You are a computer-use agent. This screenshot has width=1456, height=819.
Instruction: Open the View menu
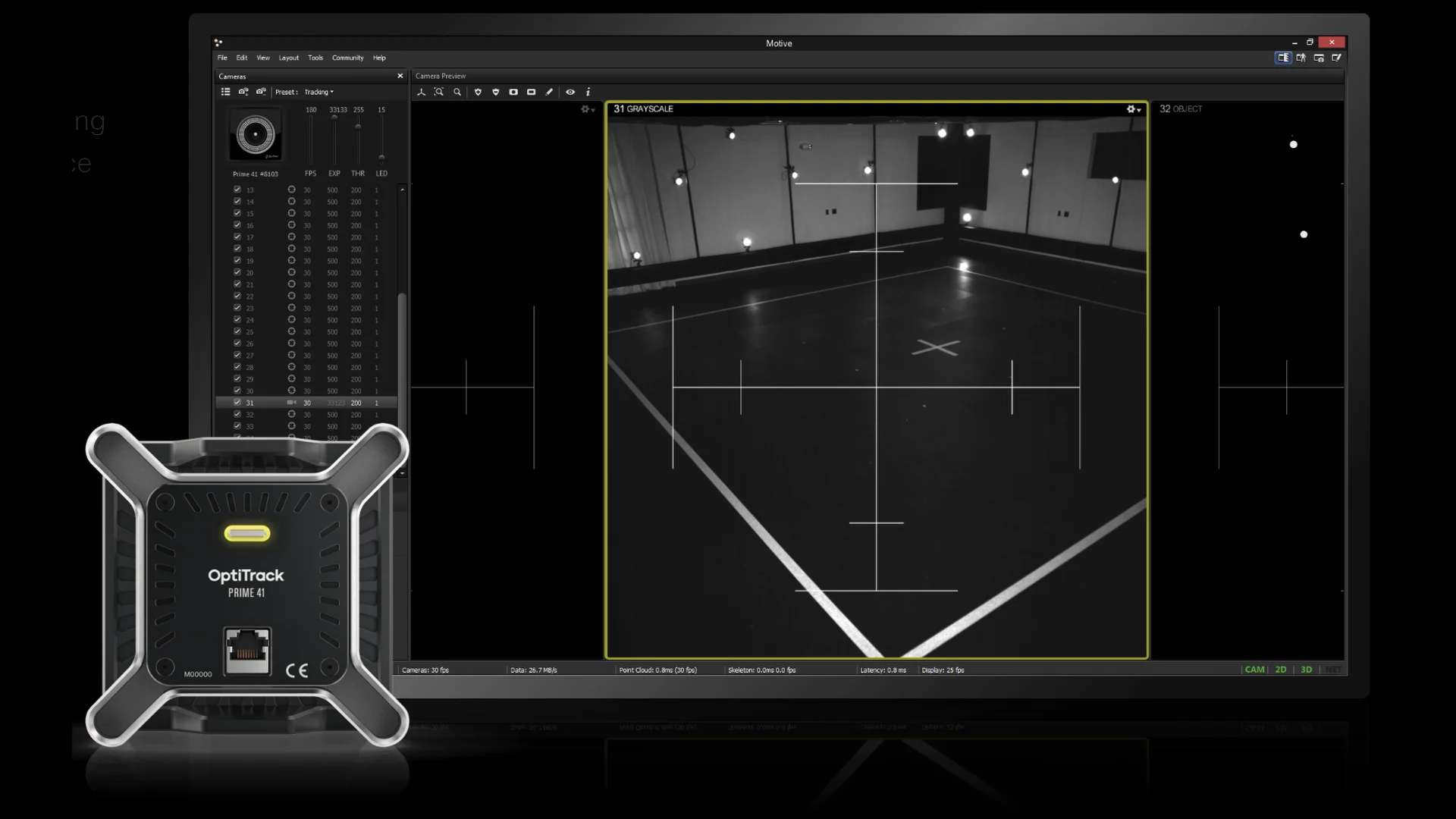tap(262, 58)
